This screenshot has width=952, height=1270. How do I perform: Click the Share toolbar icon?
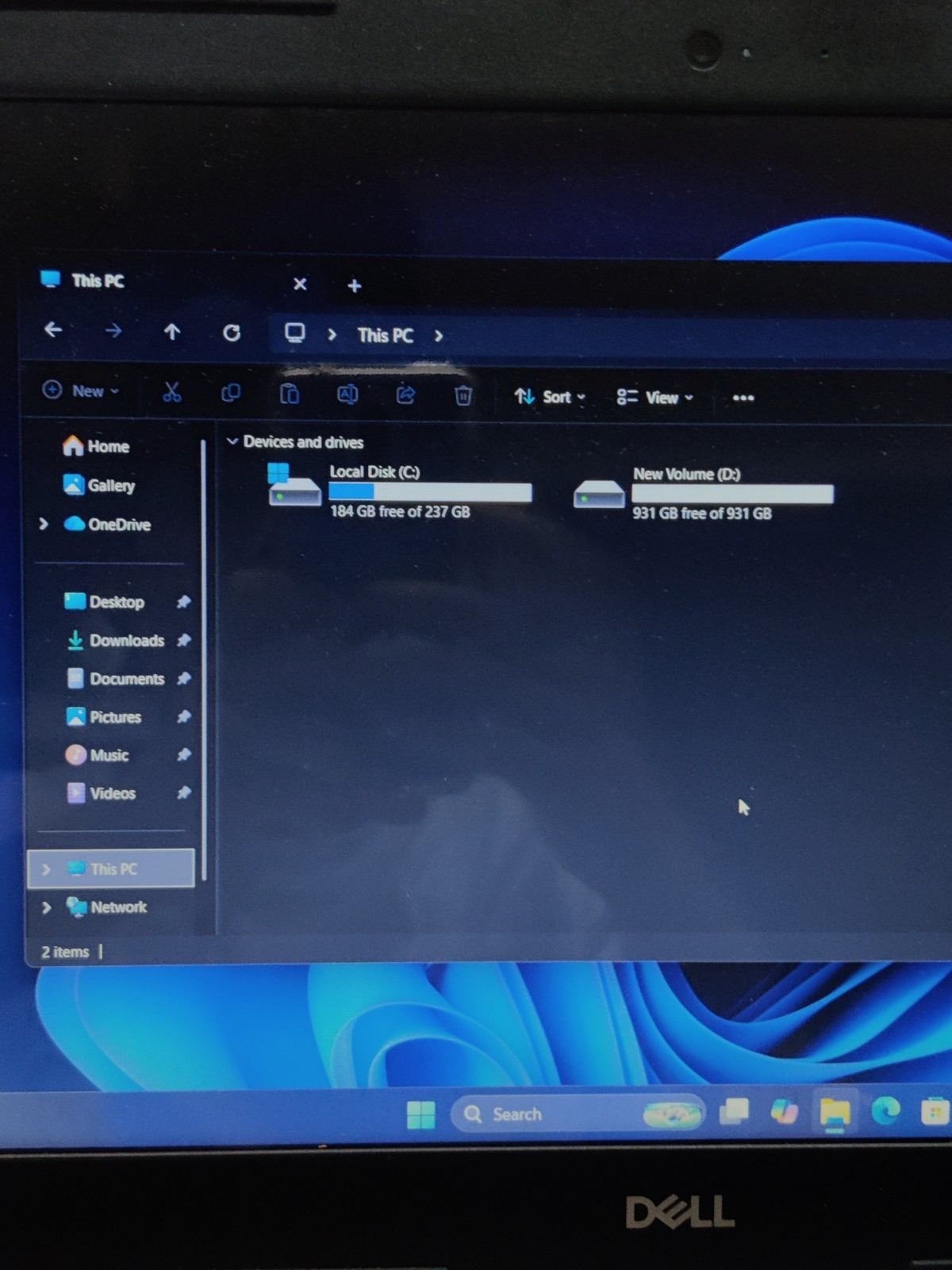[x=405, y=394]
